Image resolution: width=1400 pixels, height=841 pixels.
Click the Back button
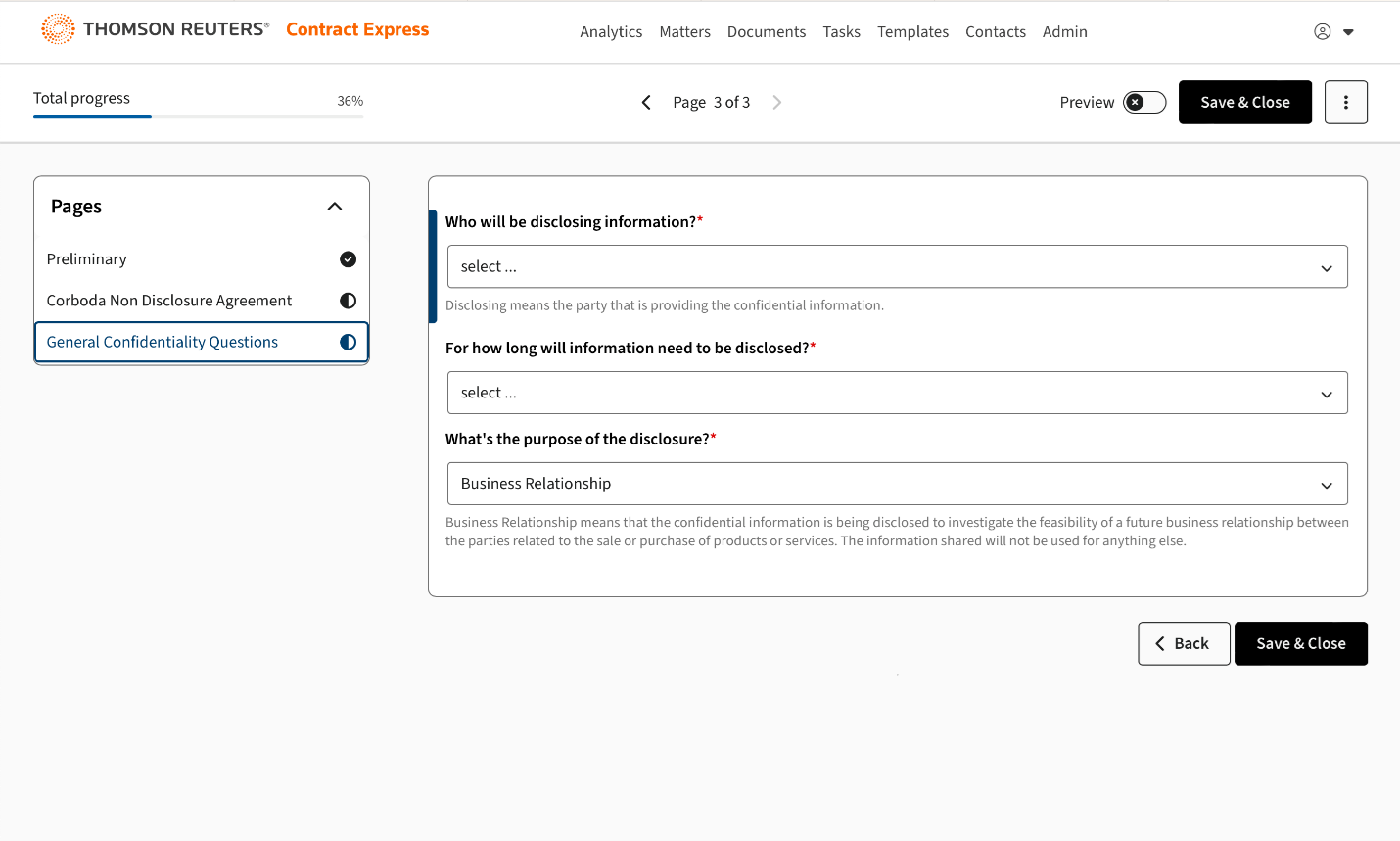[x=1183, y=643]
